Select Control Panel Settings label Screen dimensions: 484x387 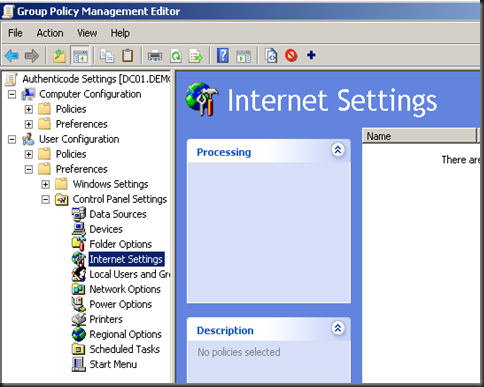120,199
